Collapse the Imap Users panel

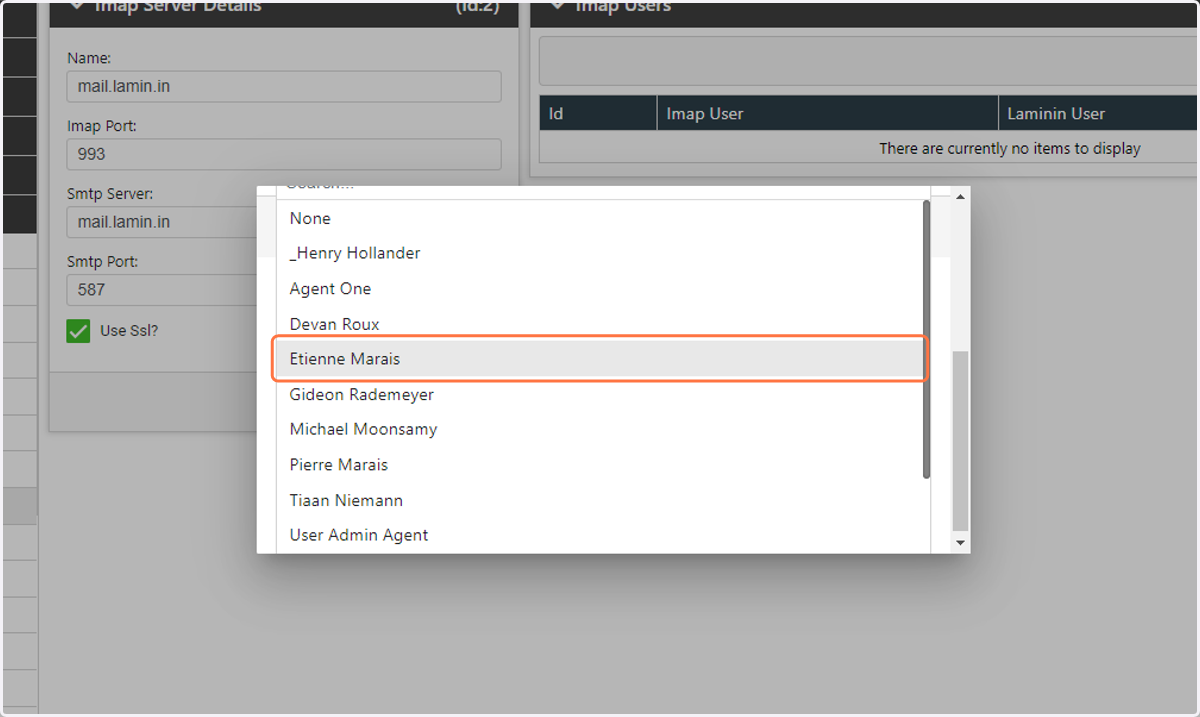[x=558, y=7]
